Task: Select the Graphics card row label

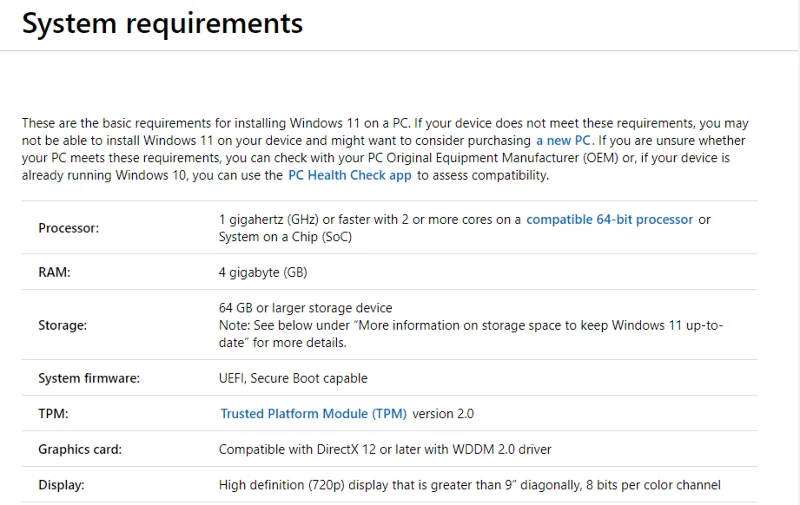Action: tap(80, 449)
